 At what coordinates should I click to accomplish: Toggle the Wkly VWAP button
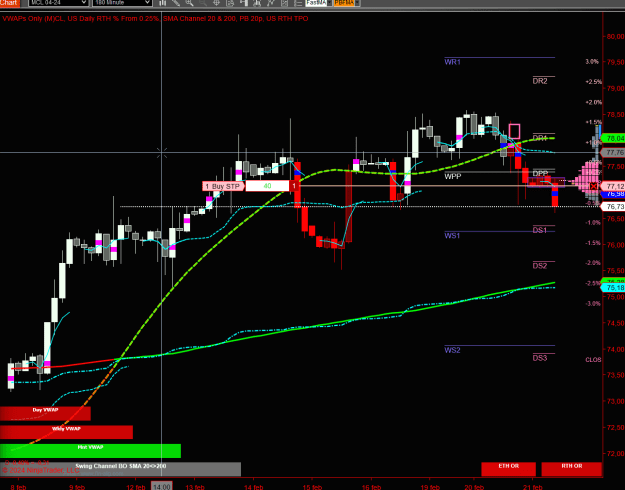pyautogui.click(x=66, y=432)
